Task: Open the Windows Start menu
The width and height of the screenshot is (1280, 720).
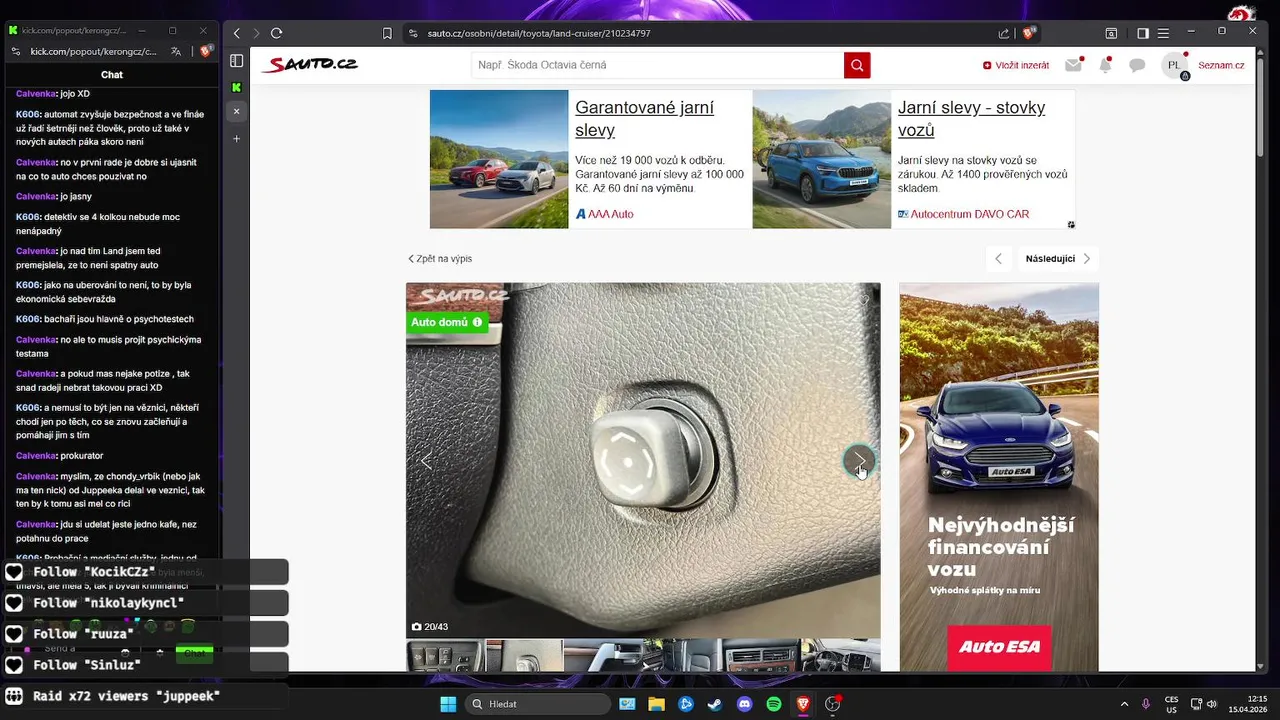Action: (x=447, y=704)
